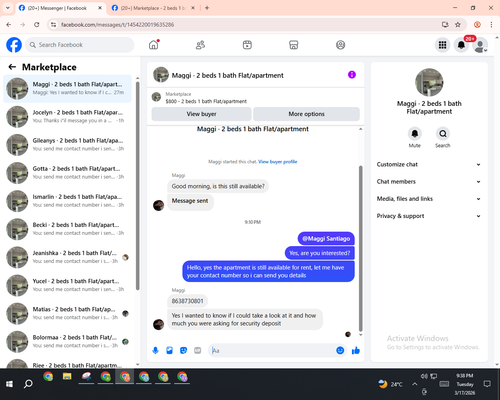This screenshot has width=500, height=400.
Task: Click in the Aa message input field
Action: [272, 350]
